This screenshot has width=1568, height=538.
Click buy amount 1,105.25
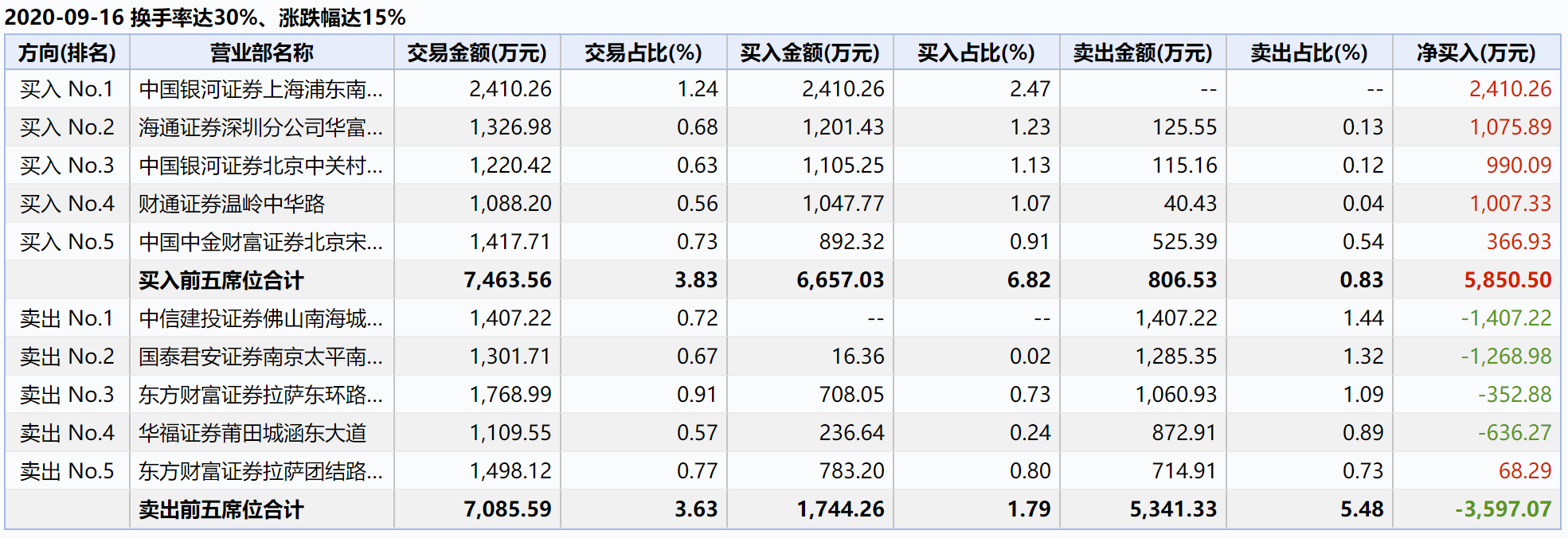[x=843, y=166]
